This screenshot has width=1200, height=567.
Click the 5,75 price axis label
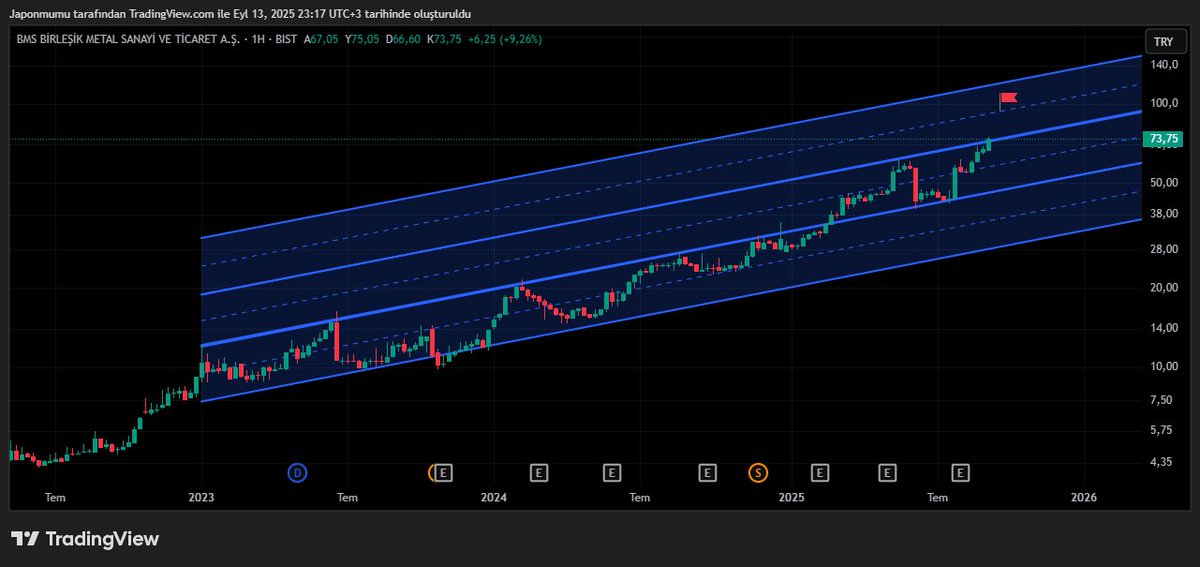coord(1161,430)
